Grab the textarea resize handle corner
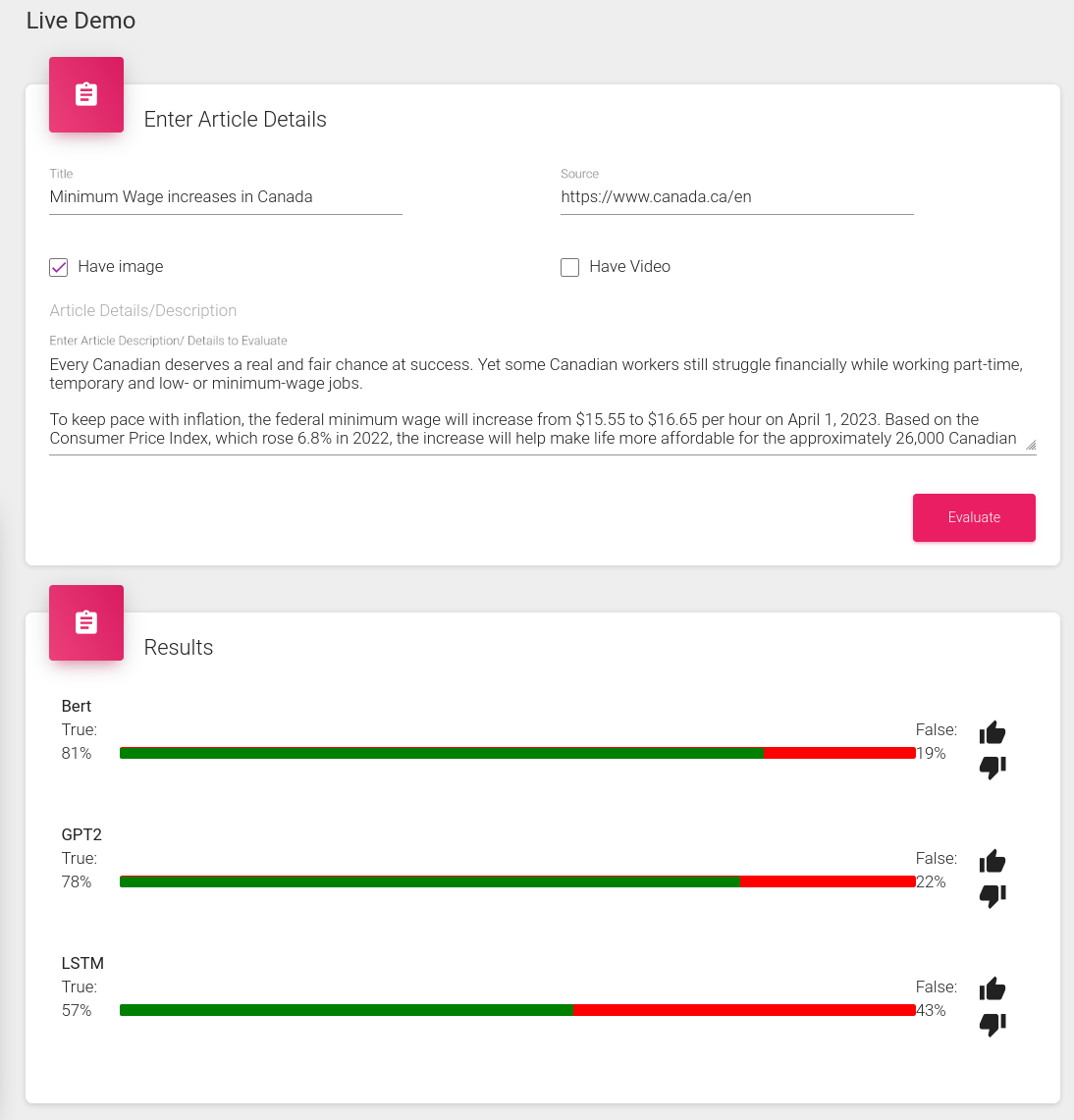 pos(1031,445)
